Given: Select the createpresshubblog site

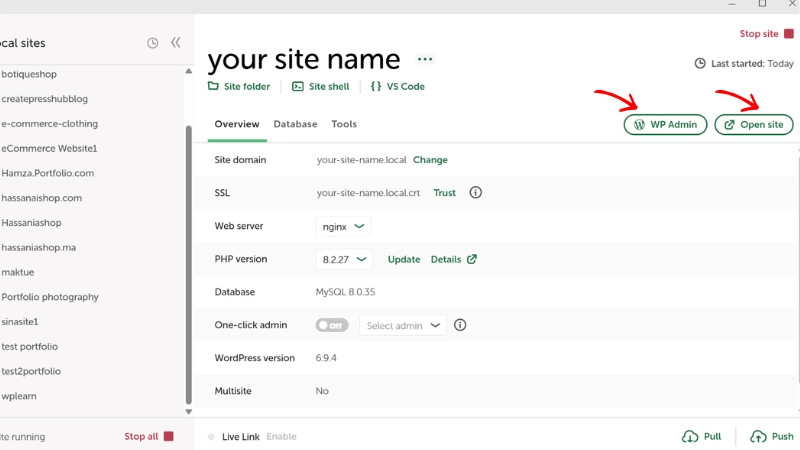Looking at the screenshot, I should click(44, 99).
